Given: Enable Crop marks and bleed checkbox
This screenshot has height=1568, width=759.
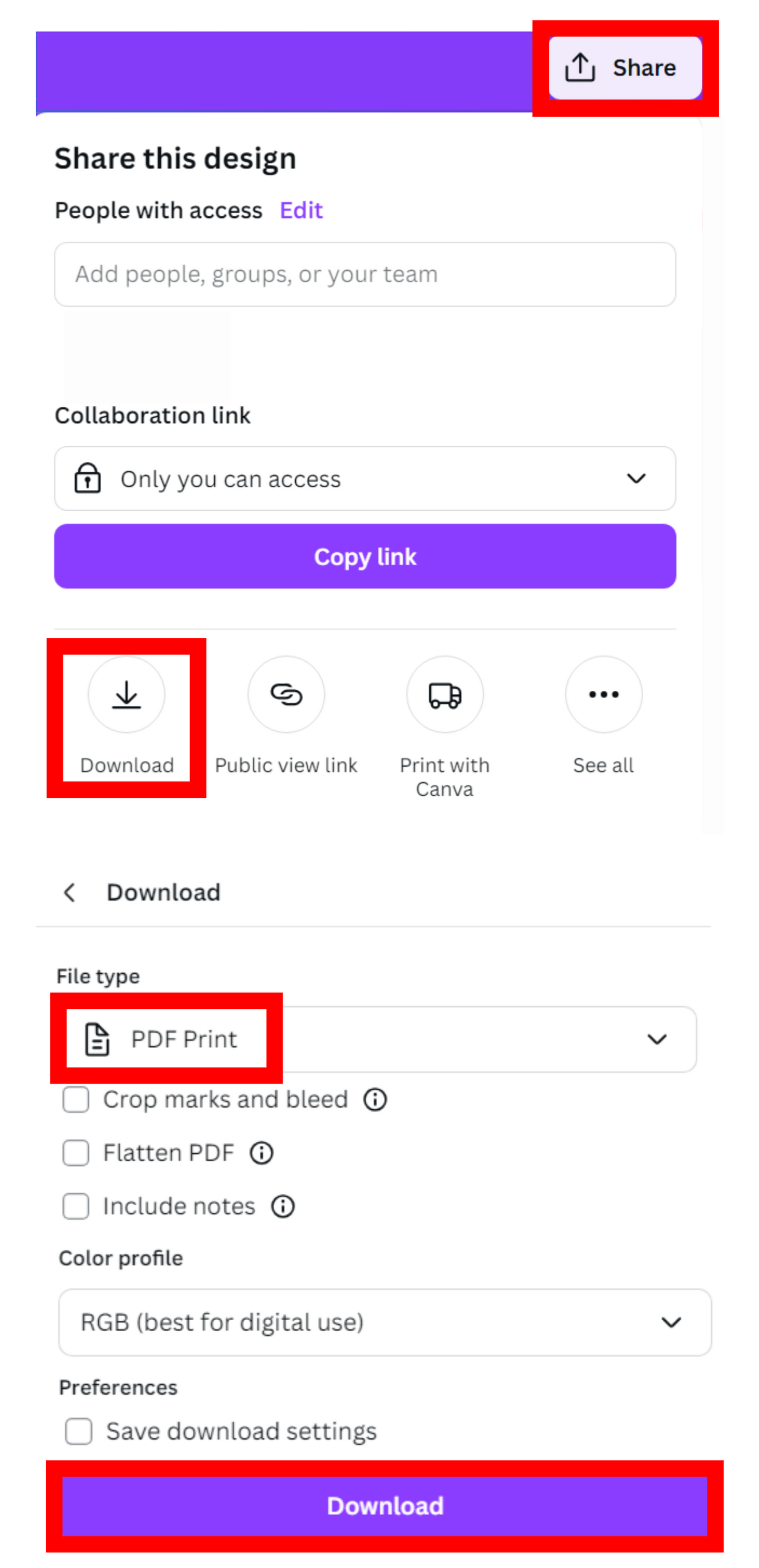Looking at the screenshot, I should point(76,1100).
